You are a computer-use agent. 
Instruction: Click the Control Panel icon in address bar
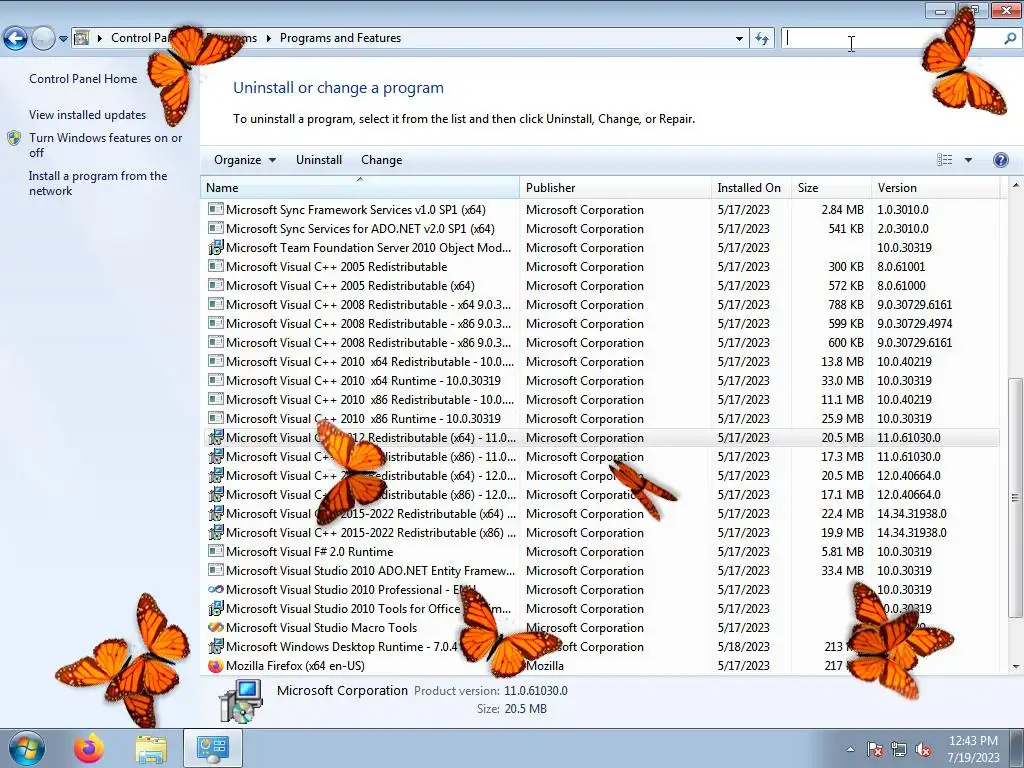click(82, 38)
